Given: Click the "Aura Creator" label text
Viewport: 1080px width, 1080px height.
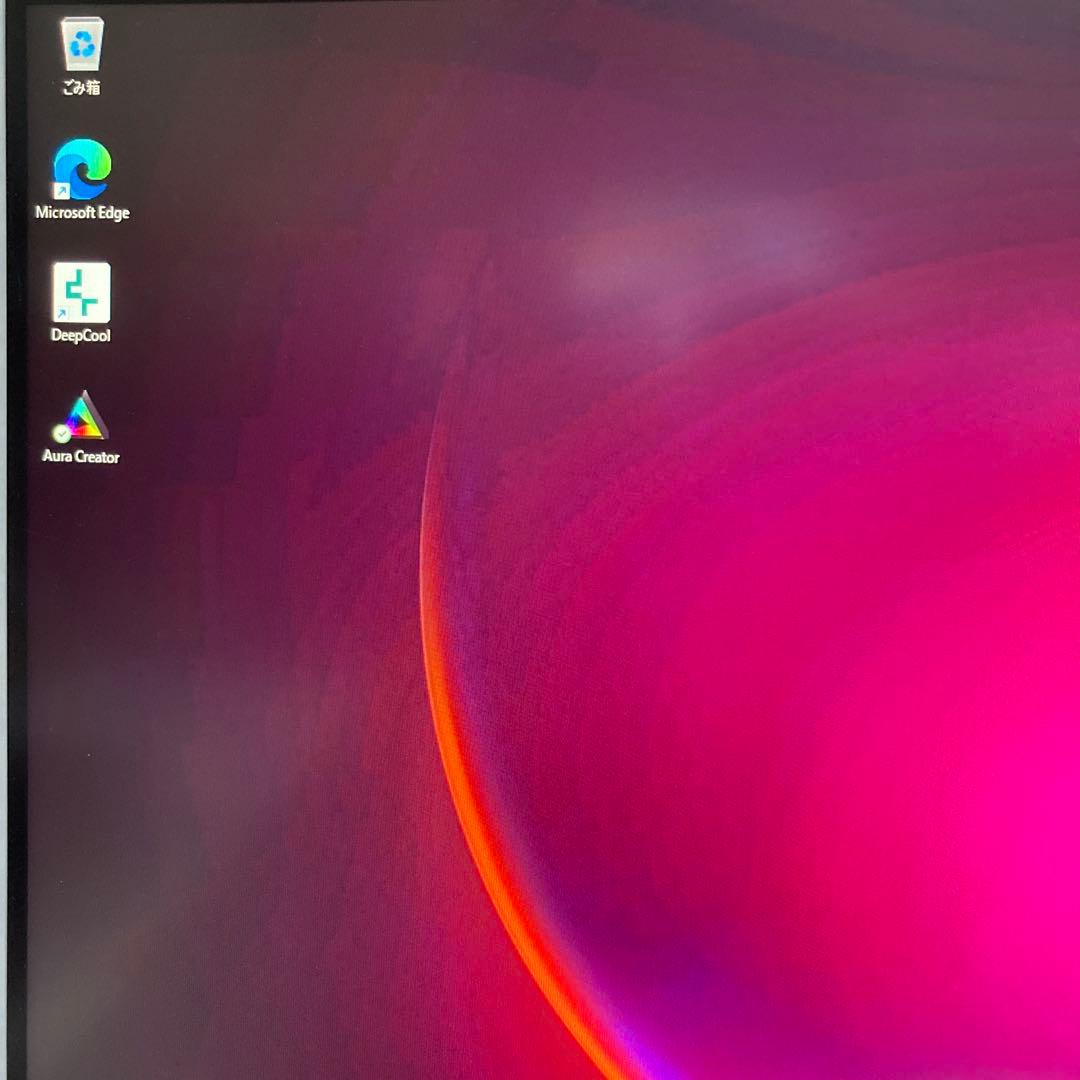Looking at the screenshot, I should [81, 457].
